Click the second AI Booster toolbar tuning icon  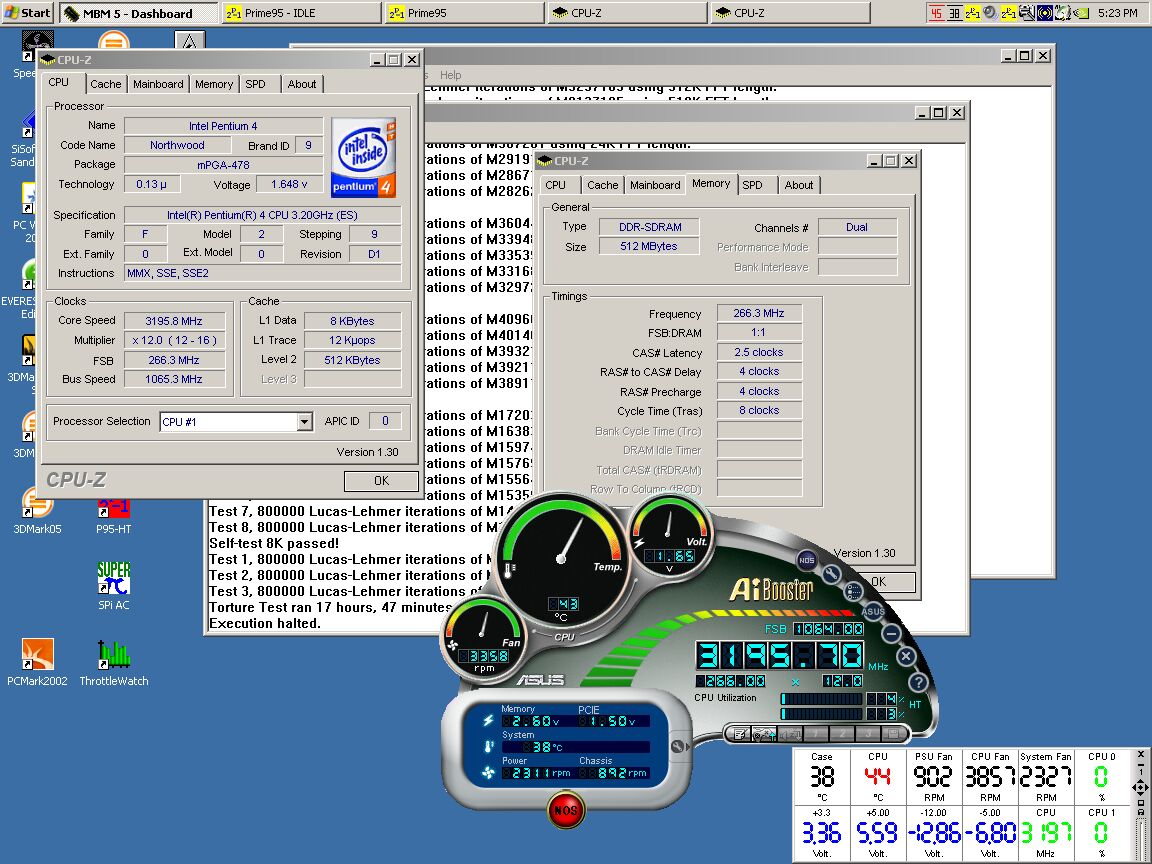[x=764, y=733]
